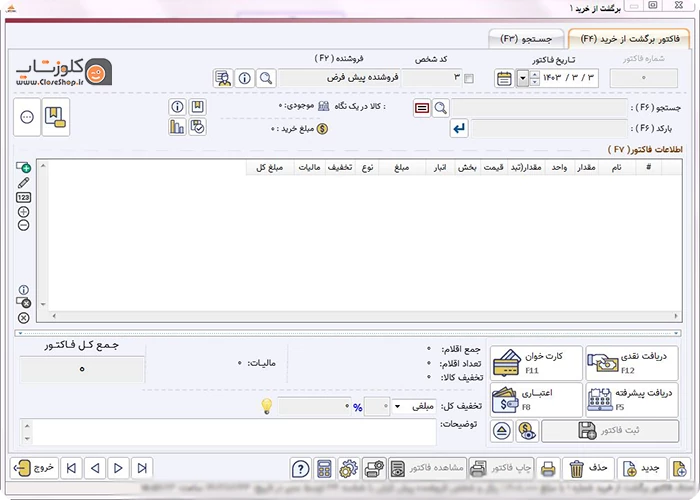Increase quantity plus circle icon
The height and width of the screenshot is (500, 700).
[24, 212]
